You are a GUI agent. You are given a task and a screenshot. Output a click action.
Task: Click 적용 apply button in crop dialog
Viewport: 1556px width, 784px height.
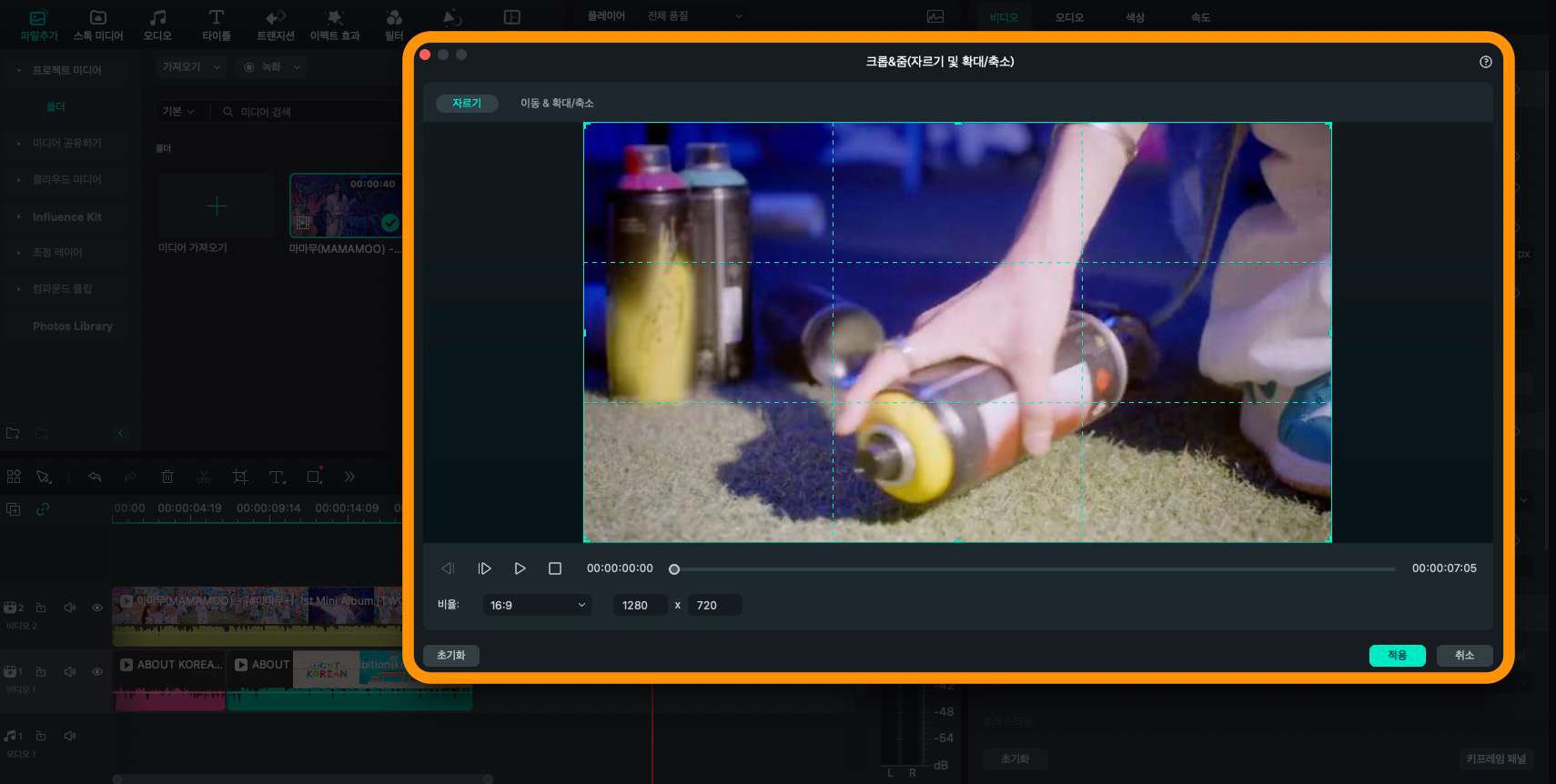(1397, 656)
